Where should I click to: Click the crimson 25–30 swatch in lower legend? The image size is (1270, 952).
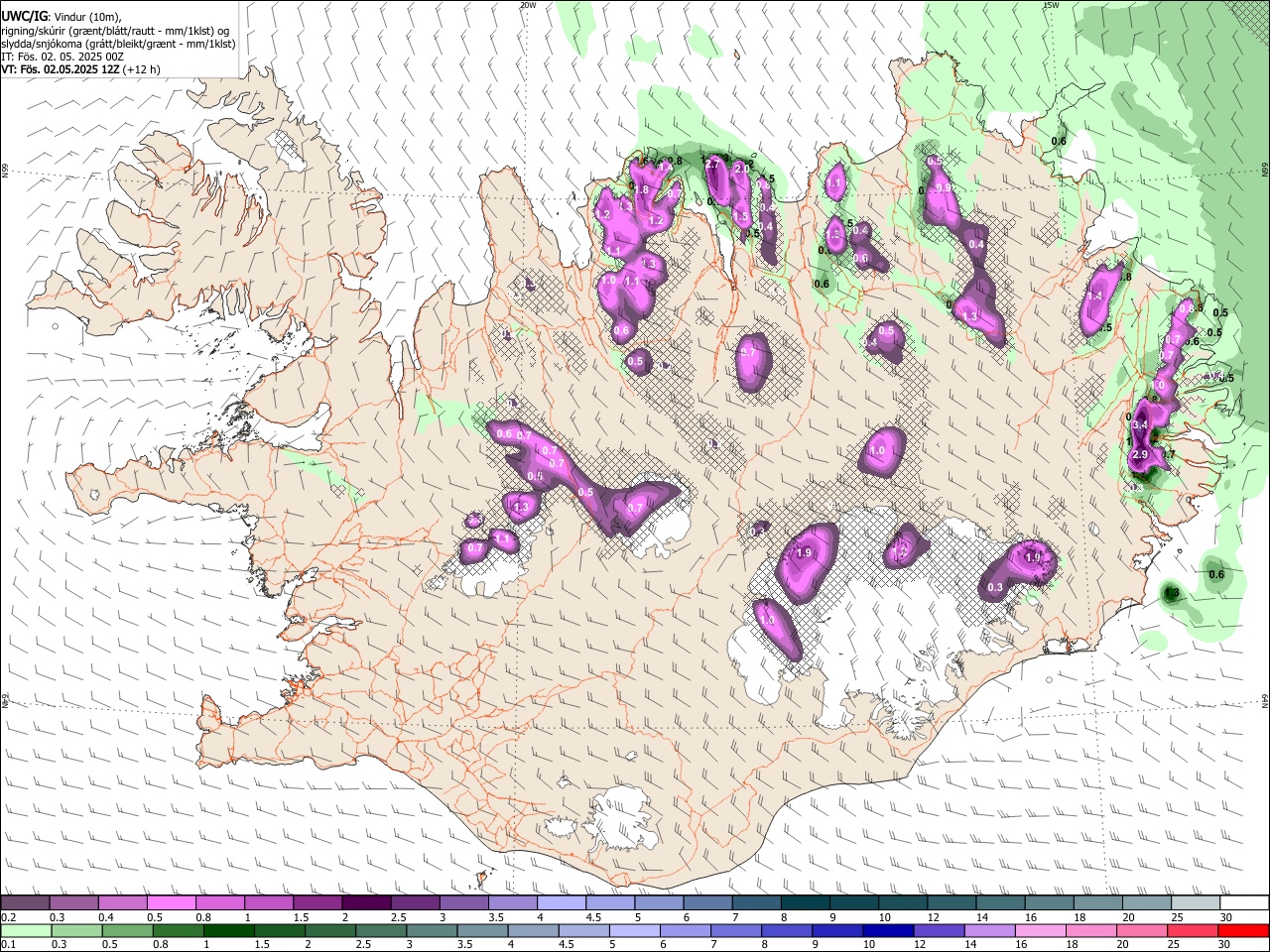[1194, 930]
